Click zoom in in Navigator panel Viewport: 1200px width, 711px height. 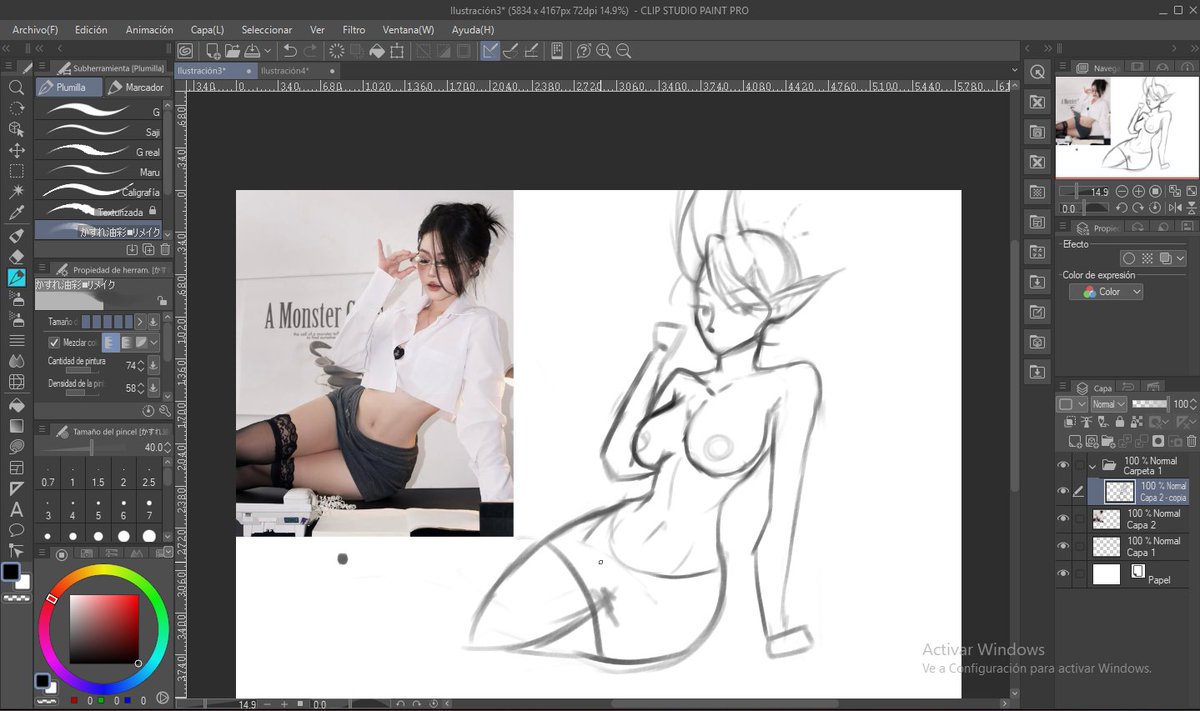1138,192
